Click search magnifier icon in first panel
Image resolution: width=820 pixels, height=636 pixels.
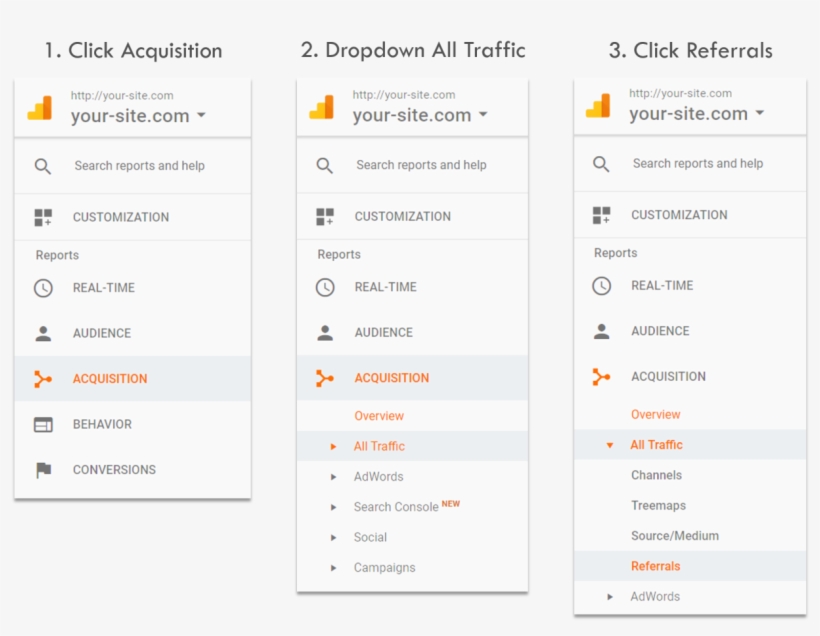point(43,166)
